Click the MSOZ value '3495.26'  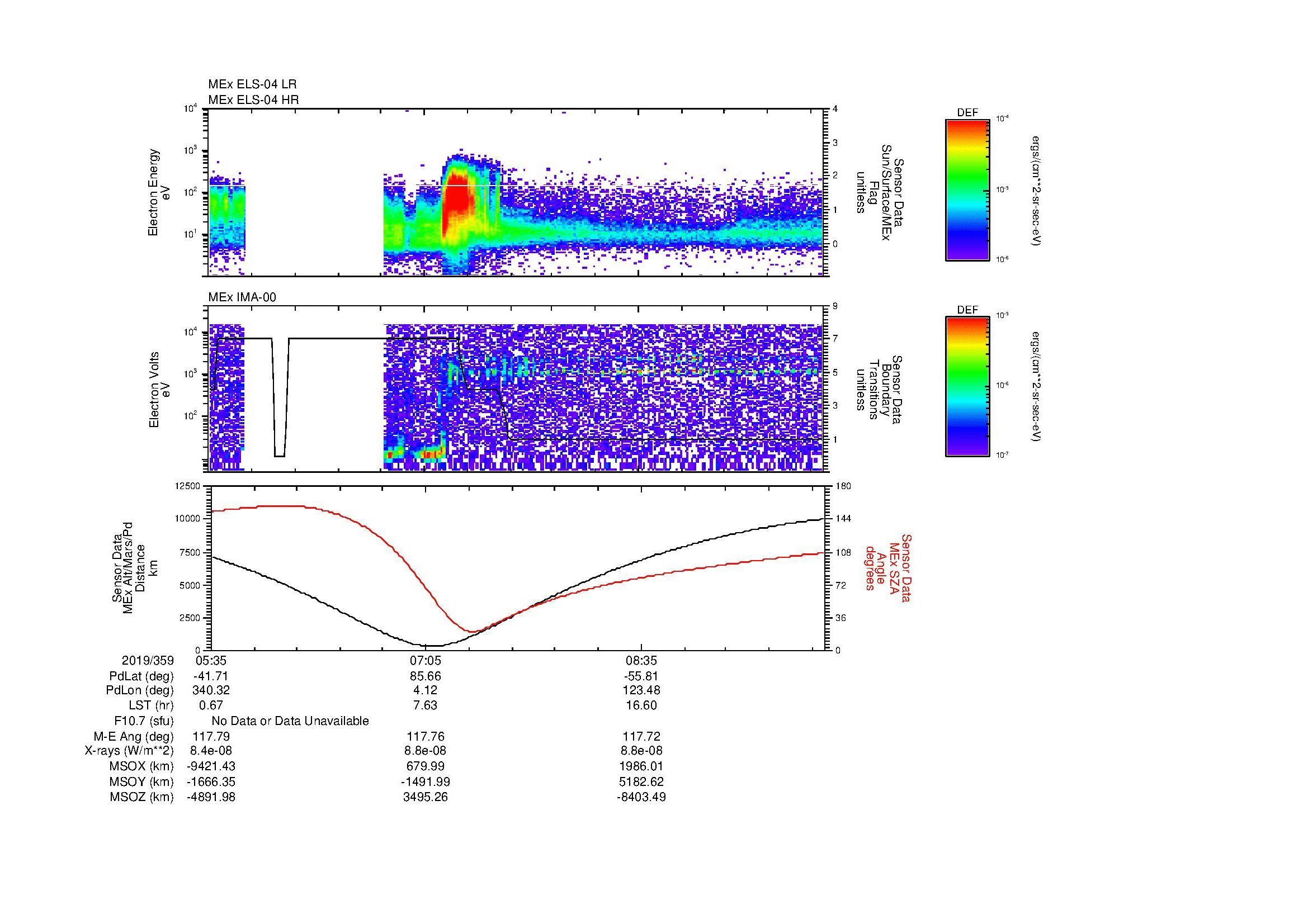pos(426,797)
